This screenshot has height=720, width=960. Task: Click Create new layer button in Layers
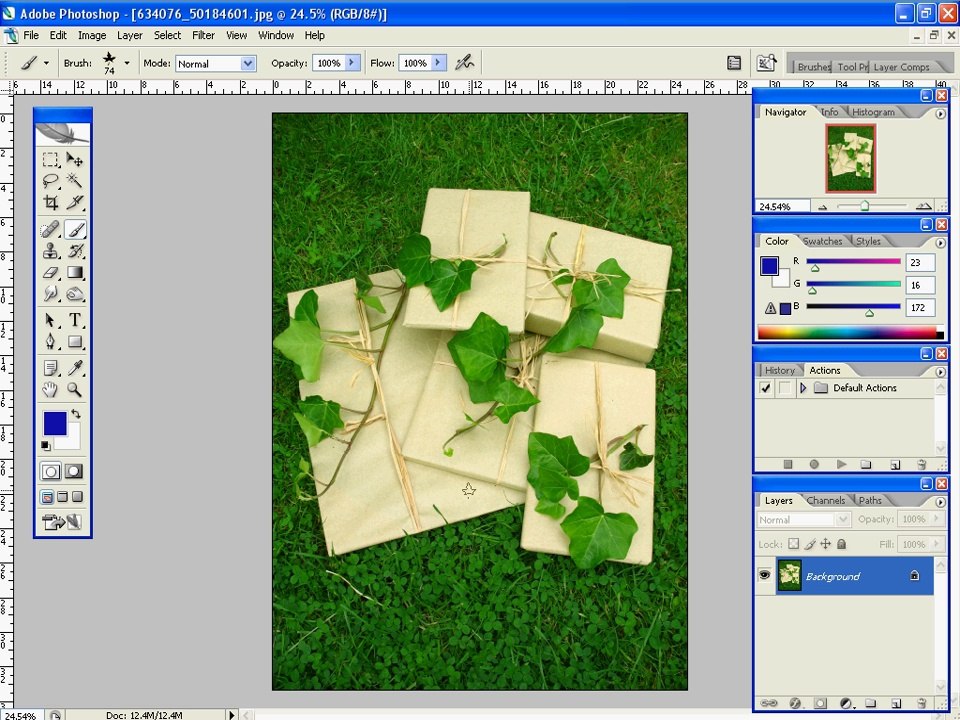click(x=895, y=703)
